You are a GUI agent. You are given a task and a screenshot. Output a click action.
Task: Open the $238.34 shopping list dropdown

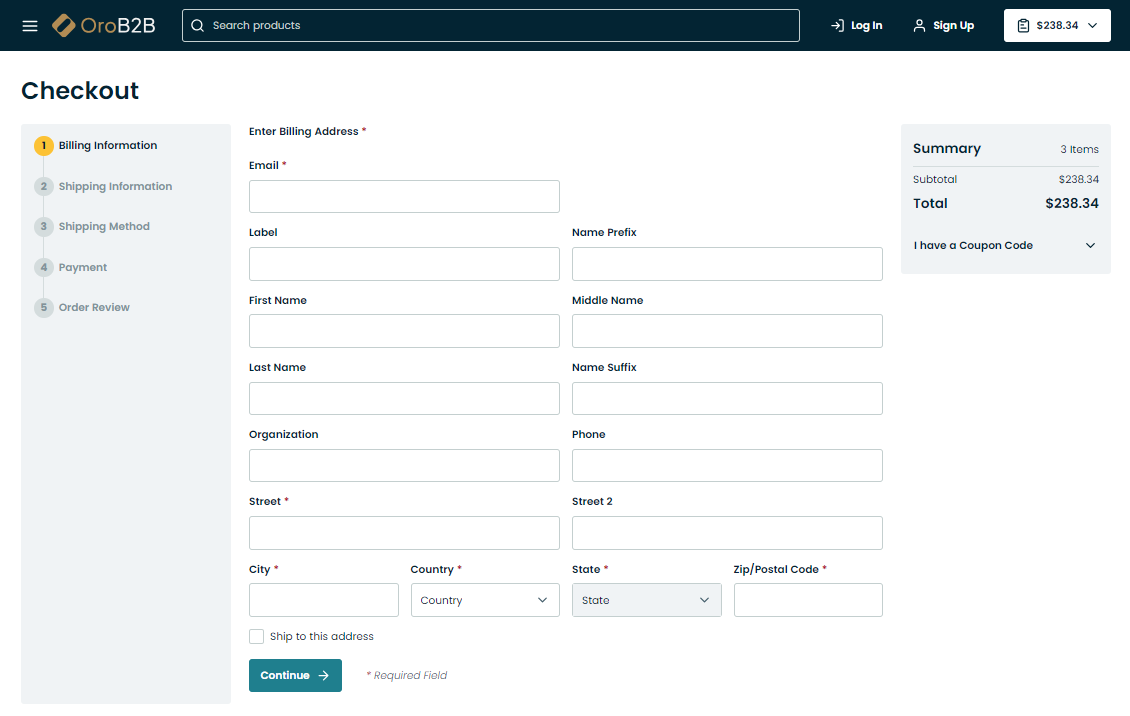[x=1057, y=25]
